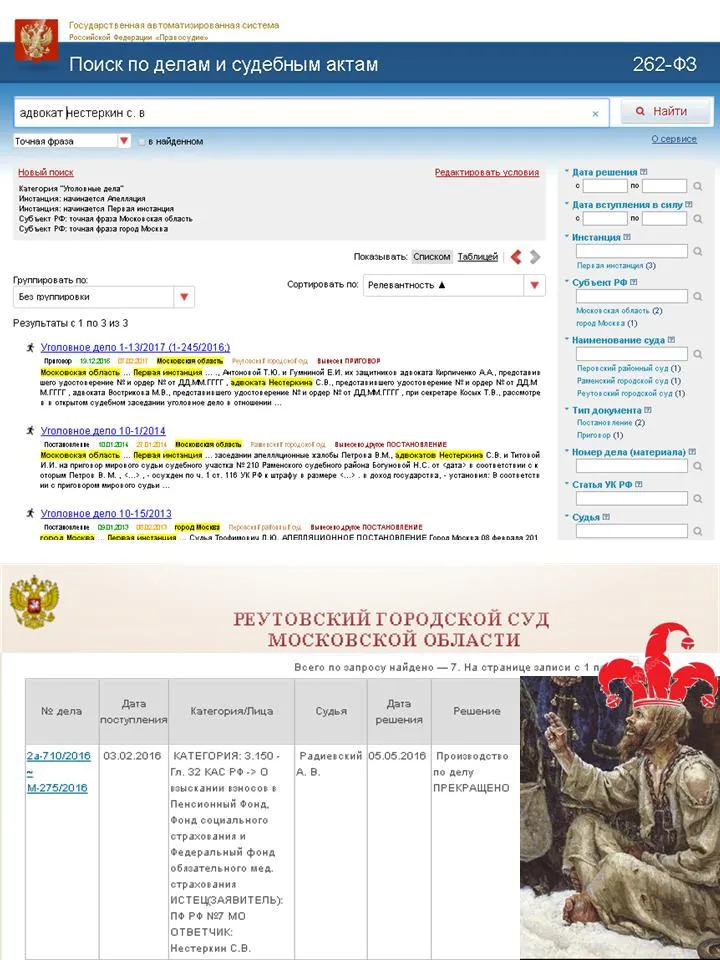This screenshot has width=720, height=960.
Task: Click search icon for 'Дата решения' filter
Action: pyautogui.click(x=697, y=186)
